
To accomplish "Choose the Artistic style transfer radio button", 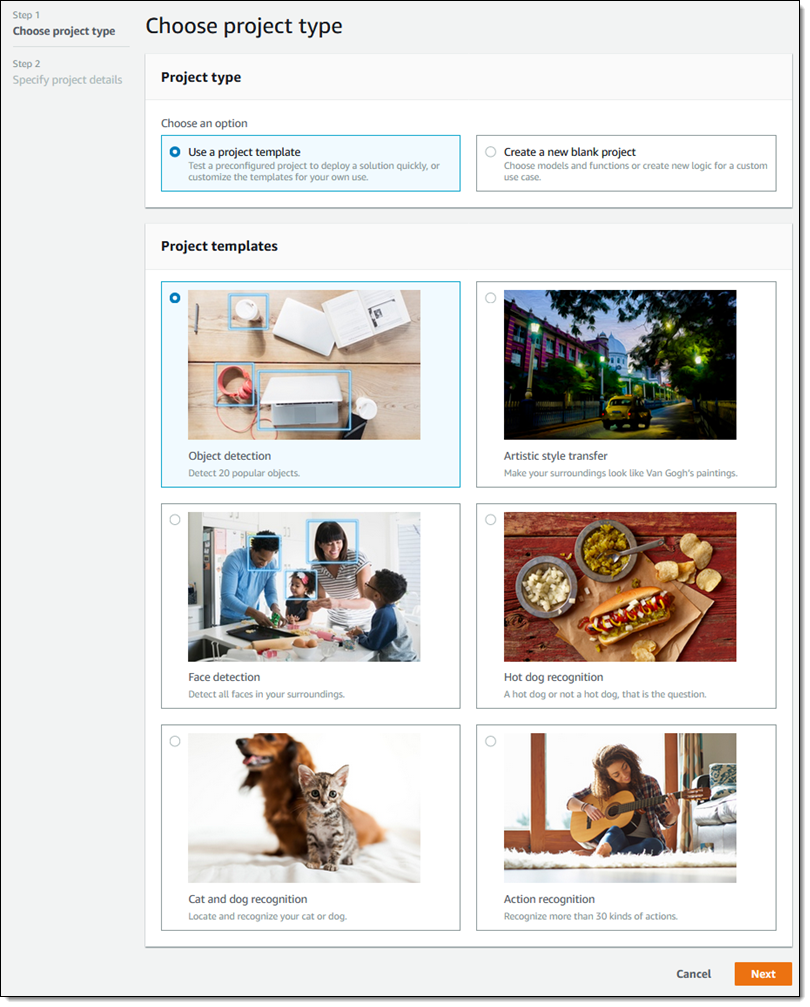I will 491,298.
